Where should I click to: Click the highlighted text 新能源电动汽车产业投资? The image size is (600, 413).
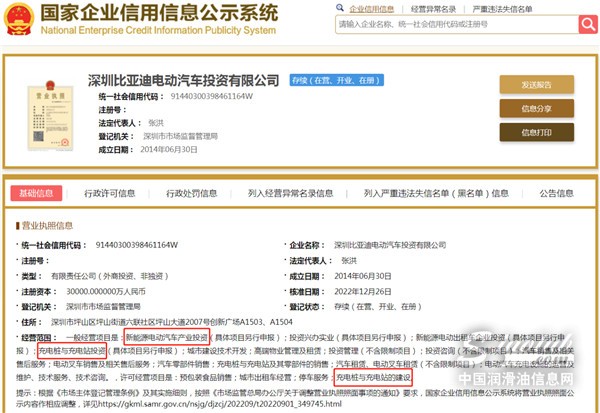[x=167, y=338]
